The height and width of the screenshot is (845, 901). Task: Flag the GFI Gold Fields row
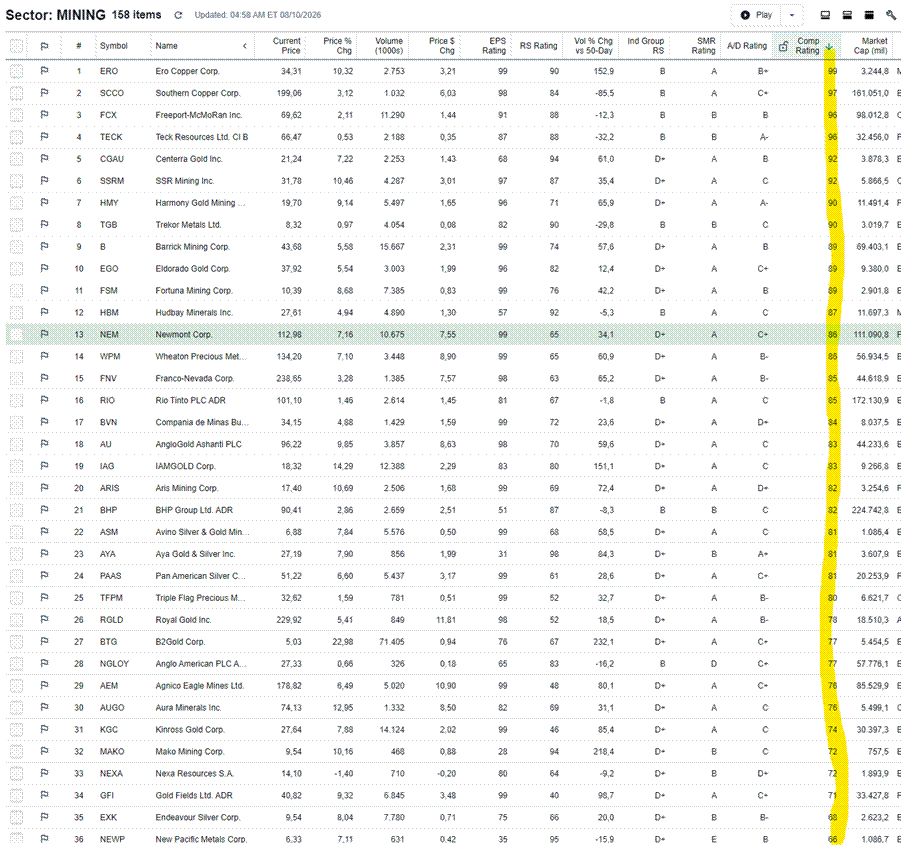[44, 795]
